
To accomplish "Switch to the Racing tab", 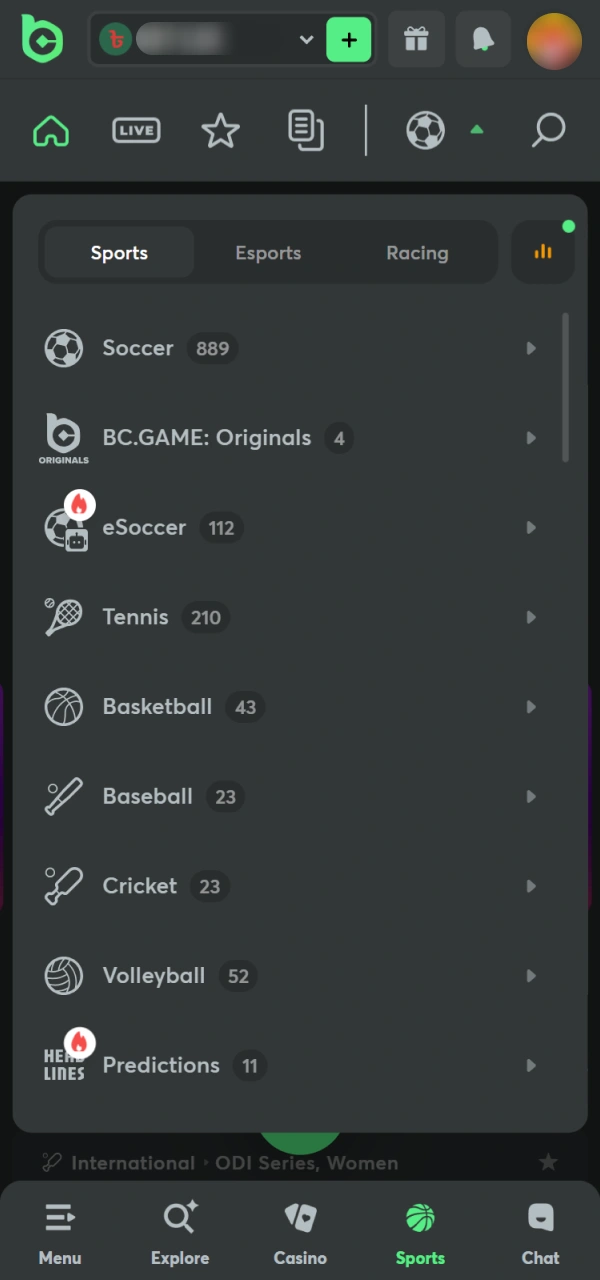I will 417,252.
